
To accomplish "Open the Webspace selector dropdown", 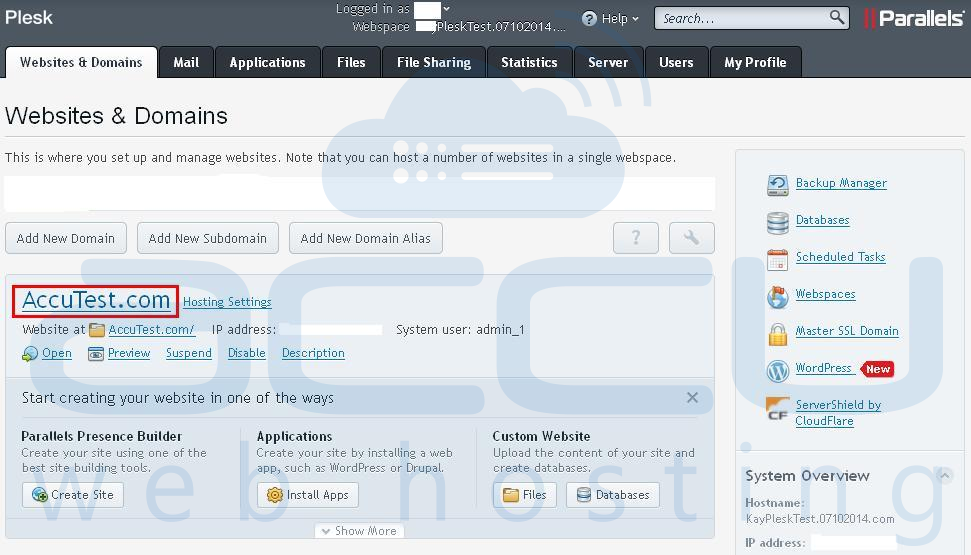I will point(489,27).
